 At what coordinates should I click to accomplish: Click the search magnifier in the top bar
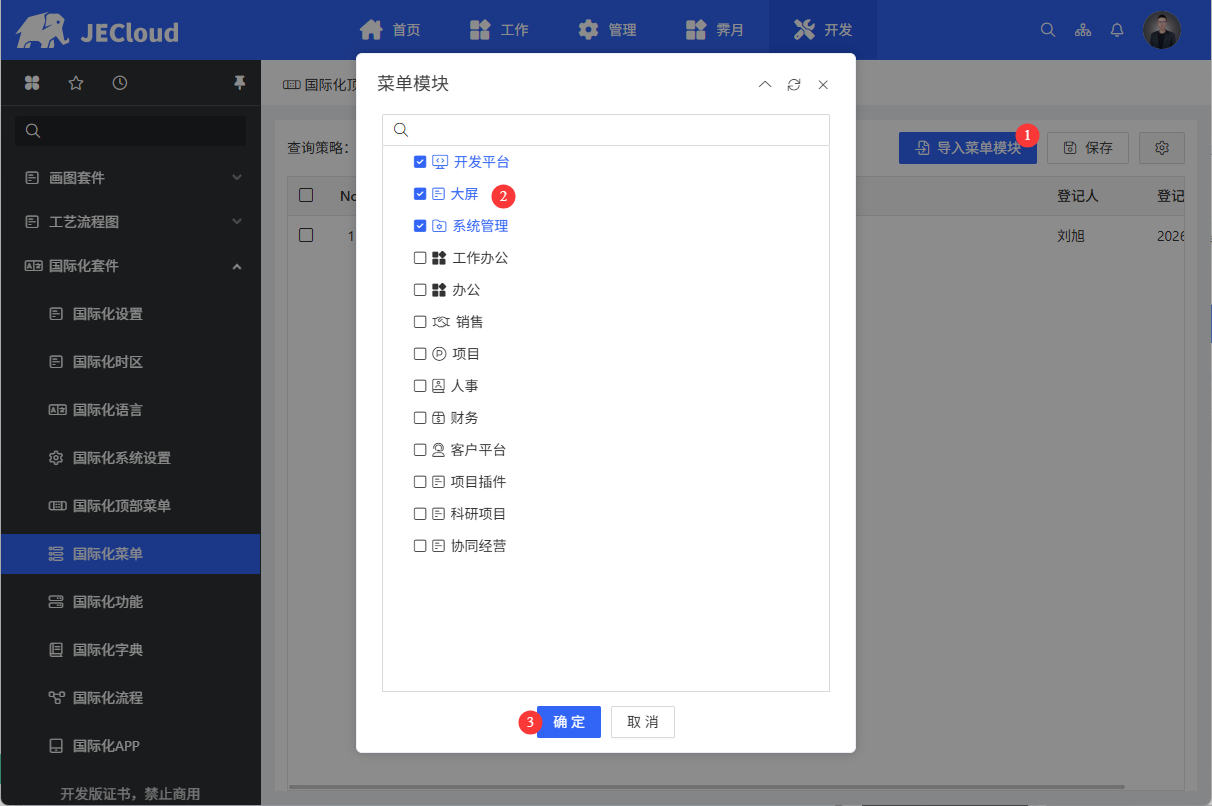tap(1048, 30)
